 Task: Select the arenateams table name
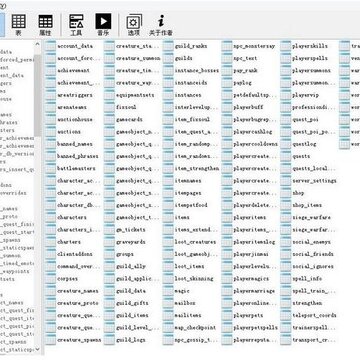tap(72, 107)
